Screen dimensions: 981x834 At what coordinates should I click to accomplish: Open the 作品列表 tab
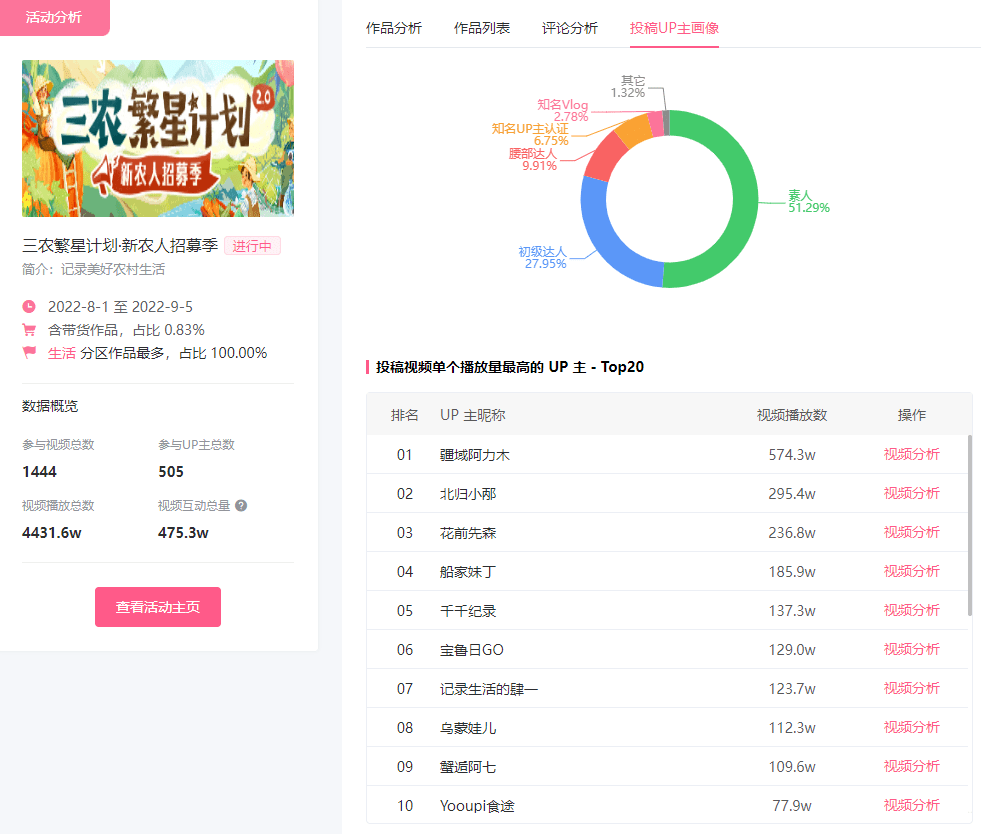(482, 28)
